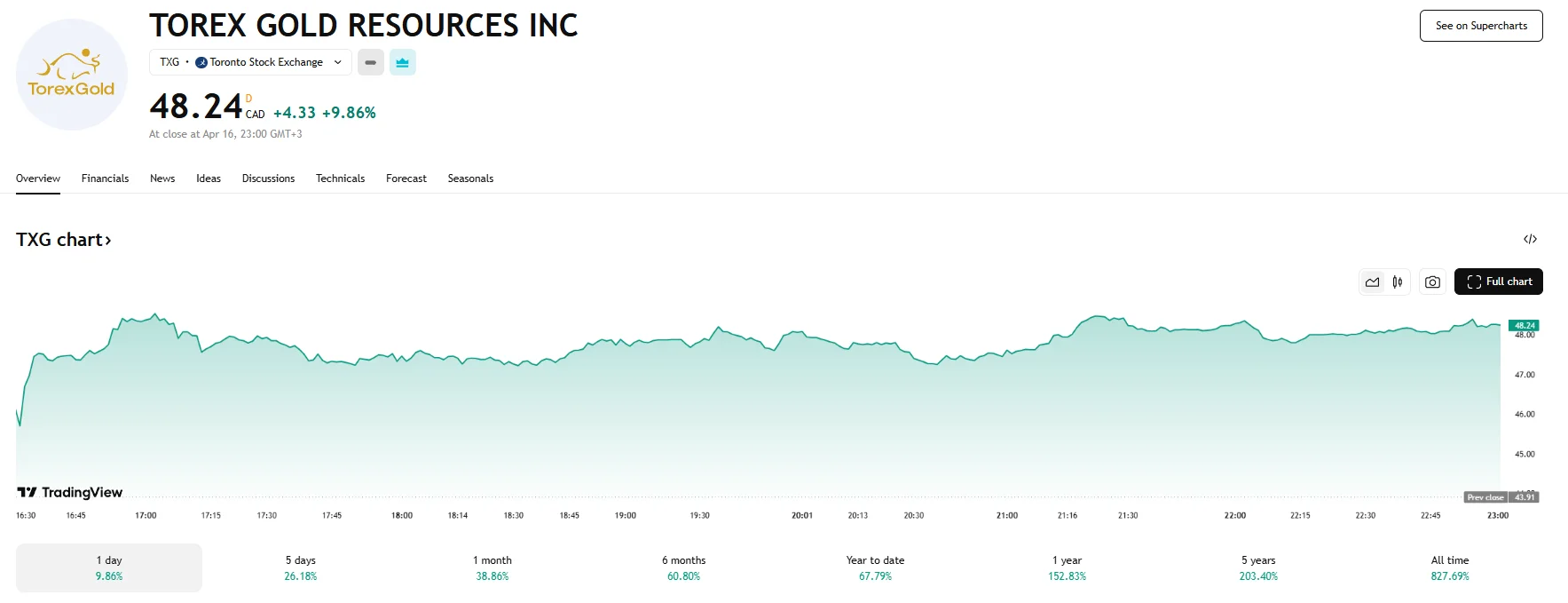Switch chart to candlestick style
Image resolution: width=1568 pixels, height=603 pixels.
coord(1398,282)
